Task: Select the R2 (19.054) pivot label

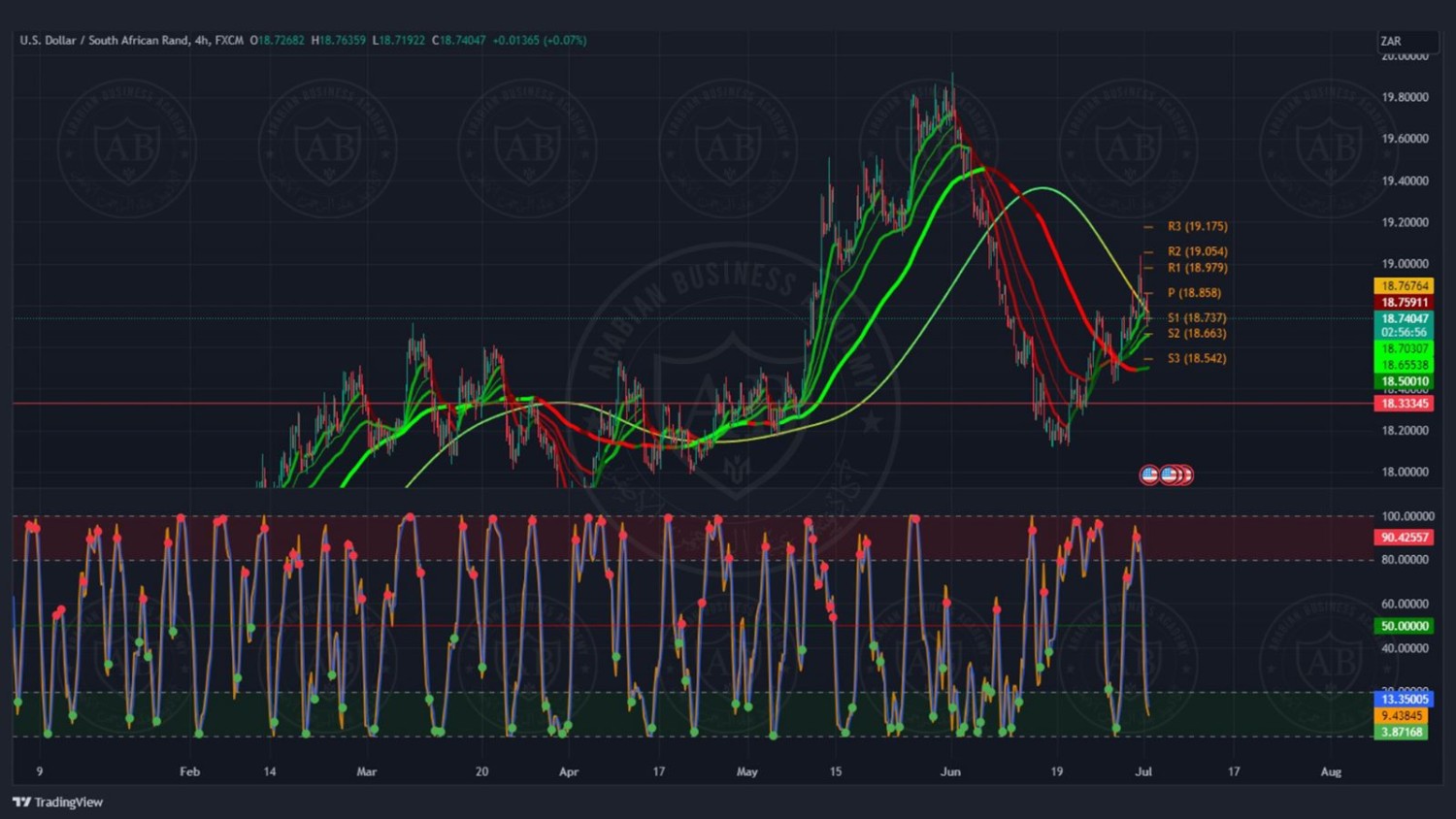Action: pos(1197,251)
